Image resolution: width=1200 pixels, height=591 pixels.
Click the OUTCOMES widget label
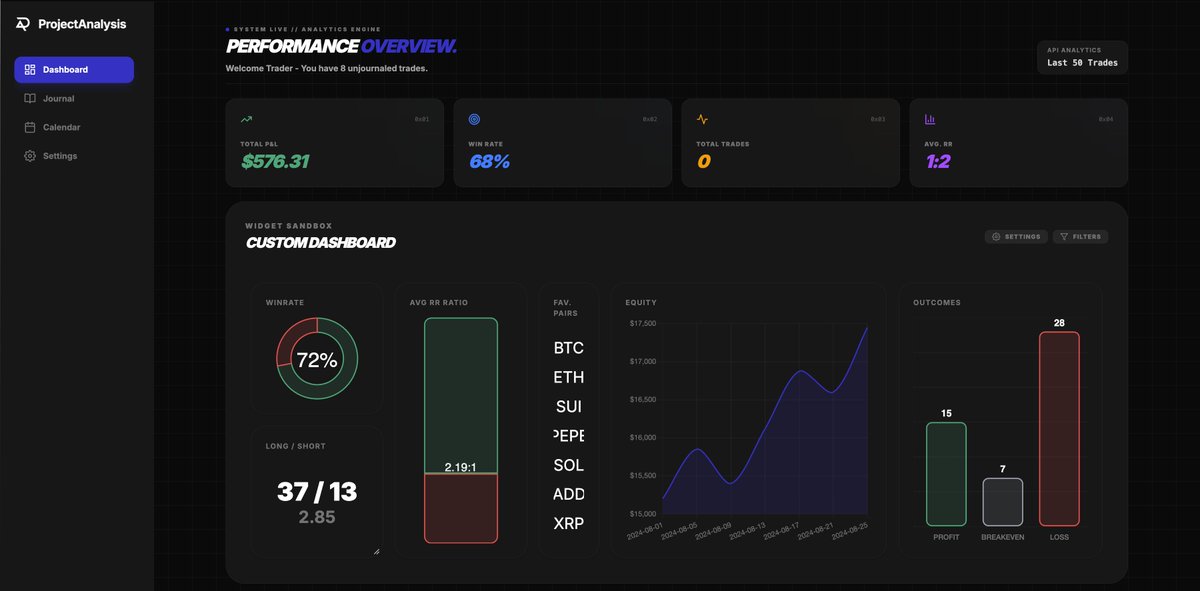pos(935,302)
